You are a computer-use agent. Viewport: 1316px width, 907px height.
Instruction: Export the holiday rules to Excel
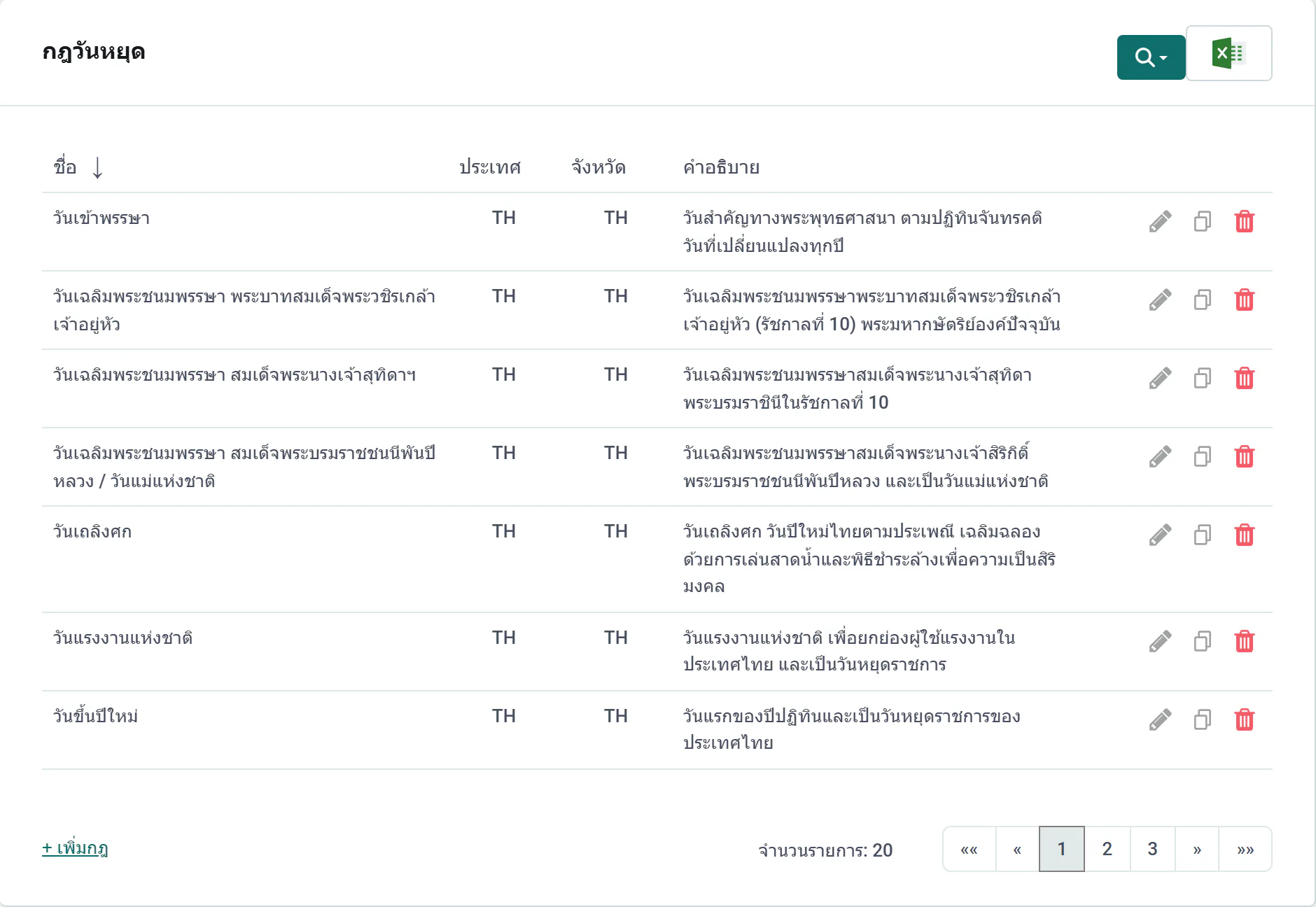pos(1229,54)
